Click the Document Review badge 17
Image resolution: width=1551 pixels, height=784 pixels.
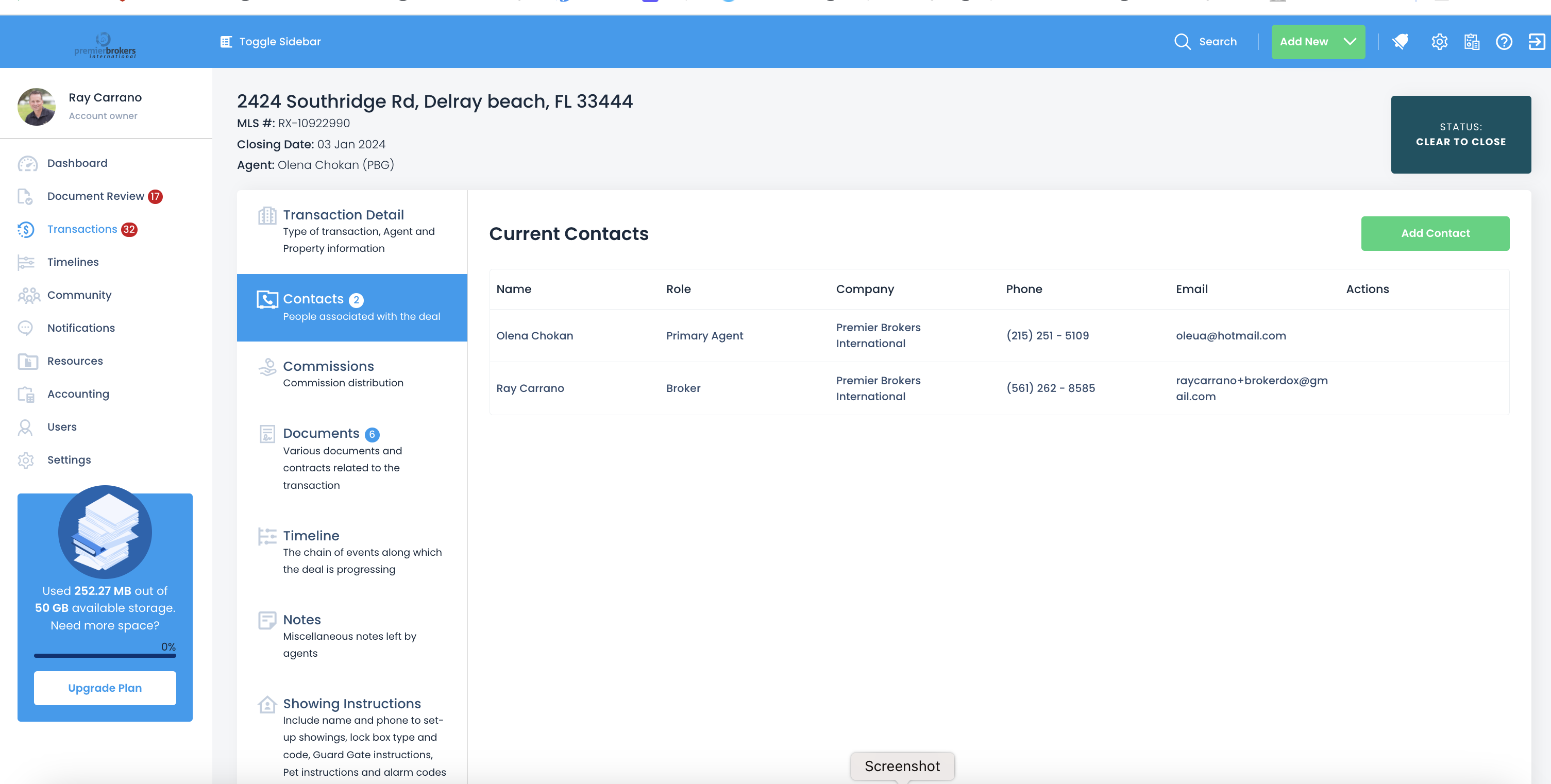155,197
